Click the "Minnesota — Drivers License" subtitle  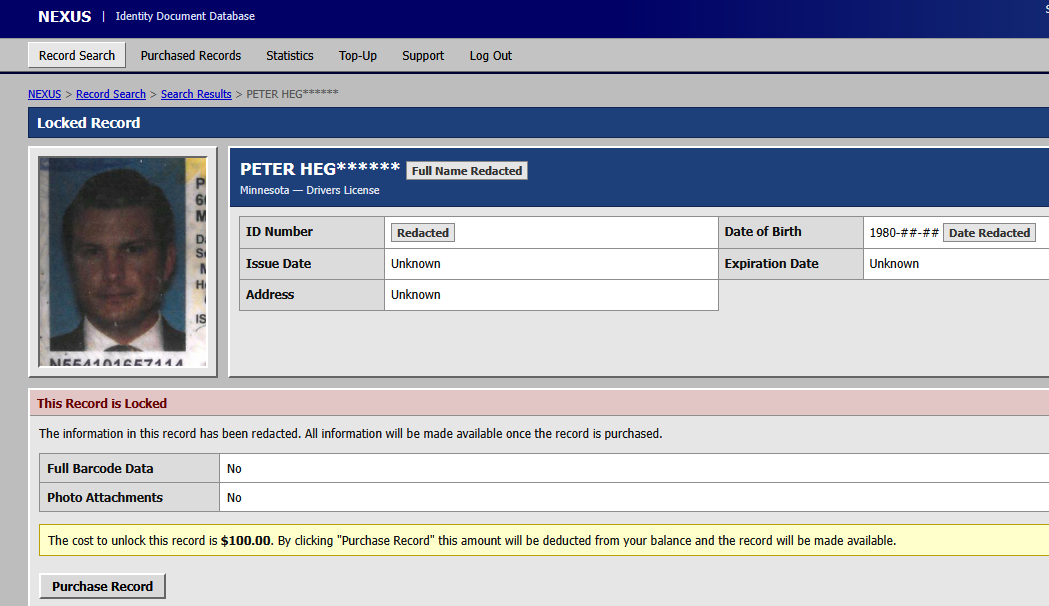click(310, 190)
